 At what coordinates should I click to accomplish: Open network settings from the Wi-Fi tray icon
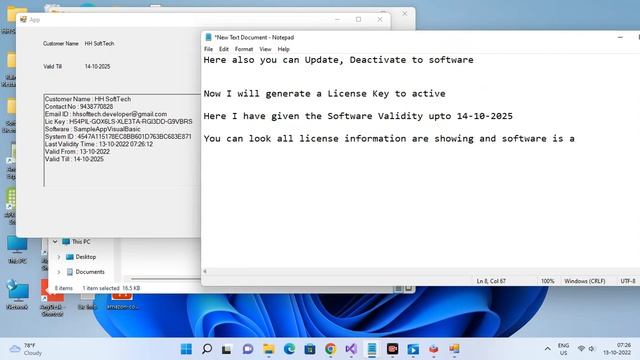point(581,349)
